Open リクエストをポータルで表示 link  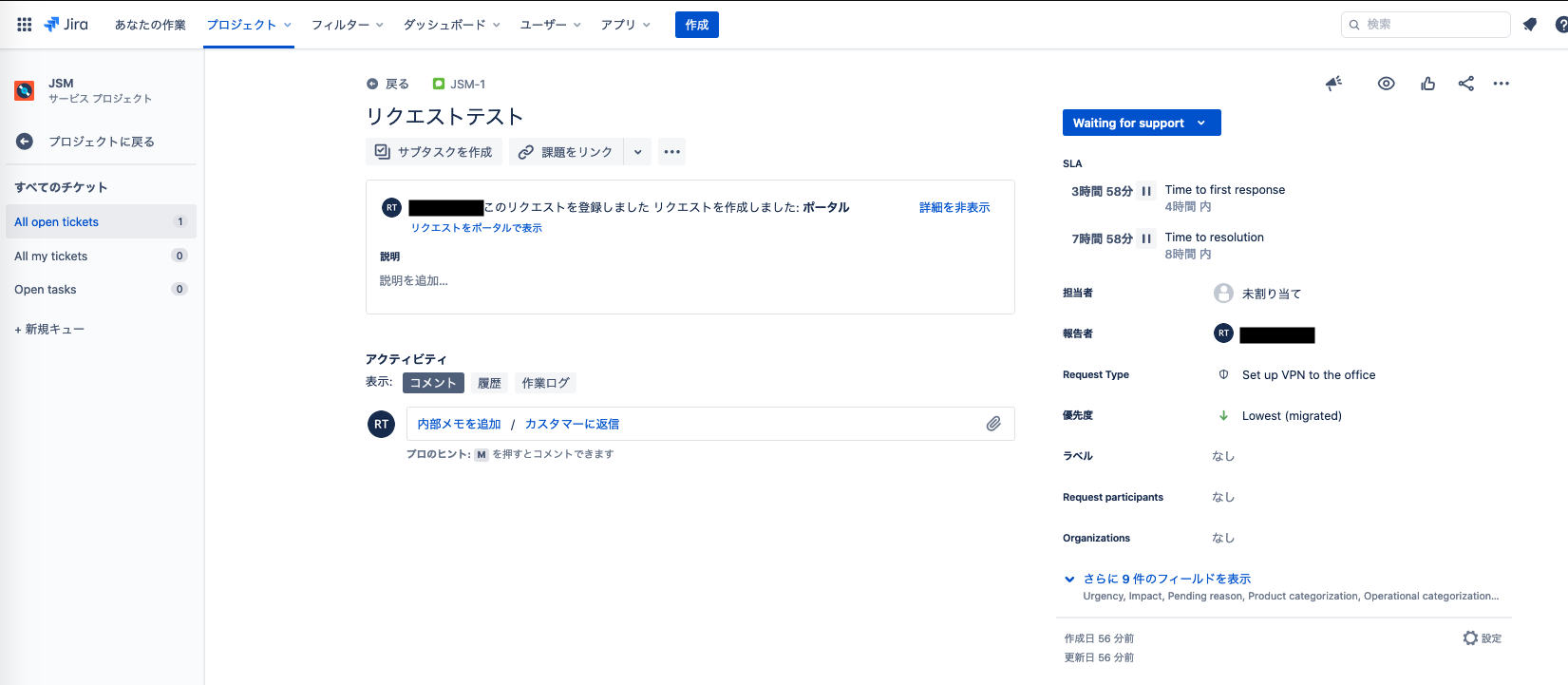pyautogui.click(x=477, y=228)
